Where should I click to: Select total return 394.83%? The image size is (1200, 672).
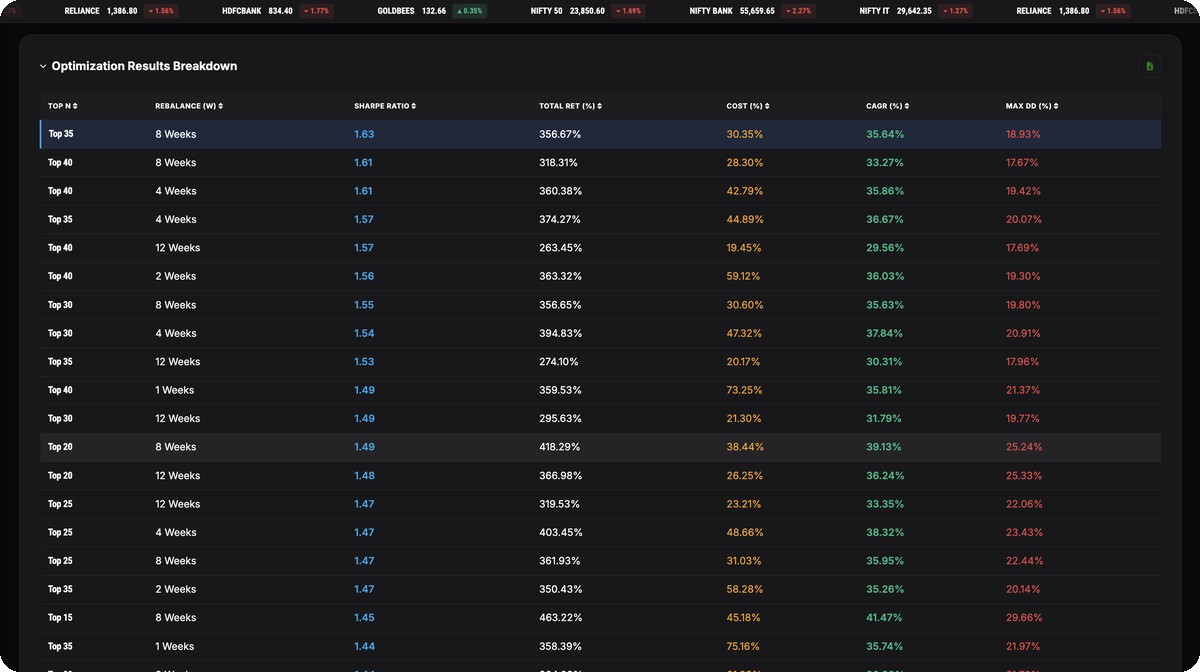560,333
